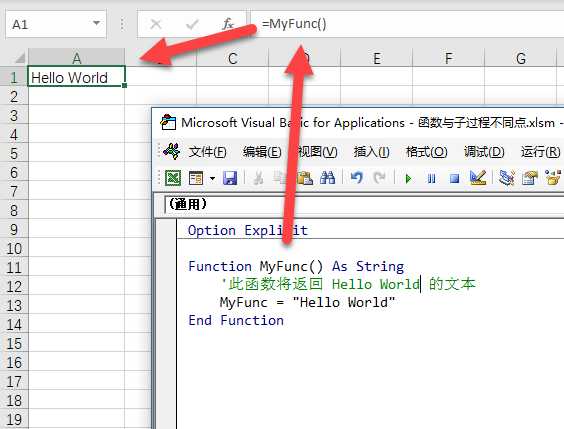Click the Save icon in VBA toolbar
Viewport: 564px width, 429px height.
tap(230, 178)
